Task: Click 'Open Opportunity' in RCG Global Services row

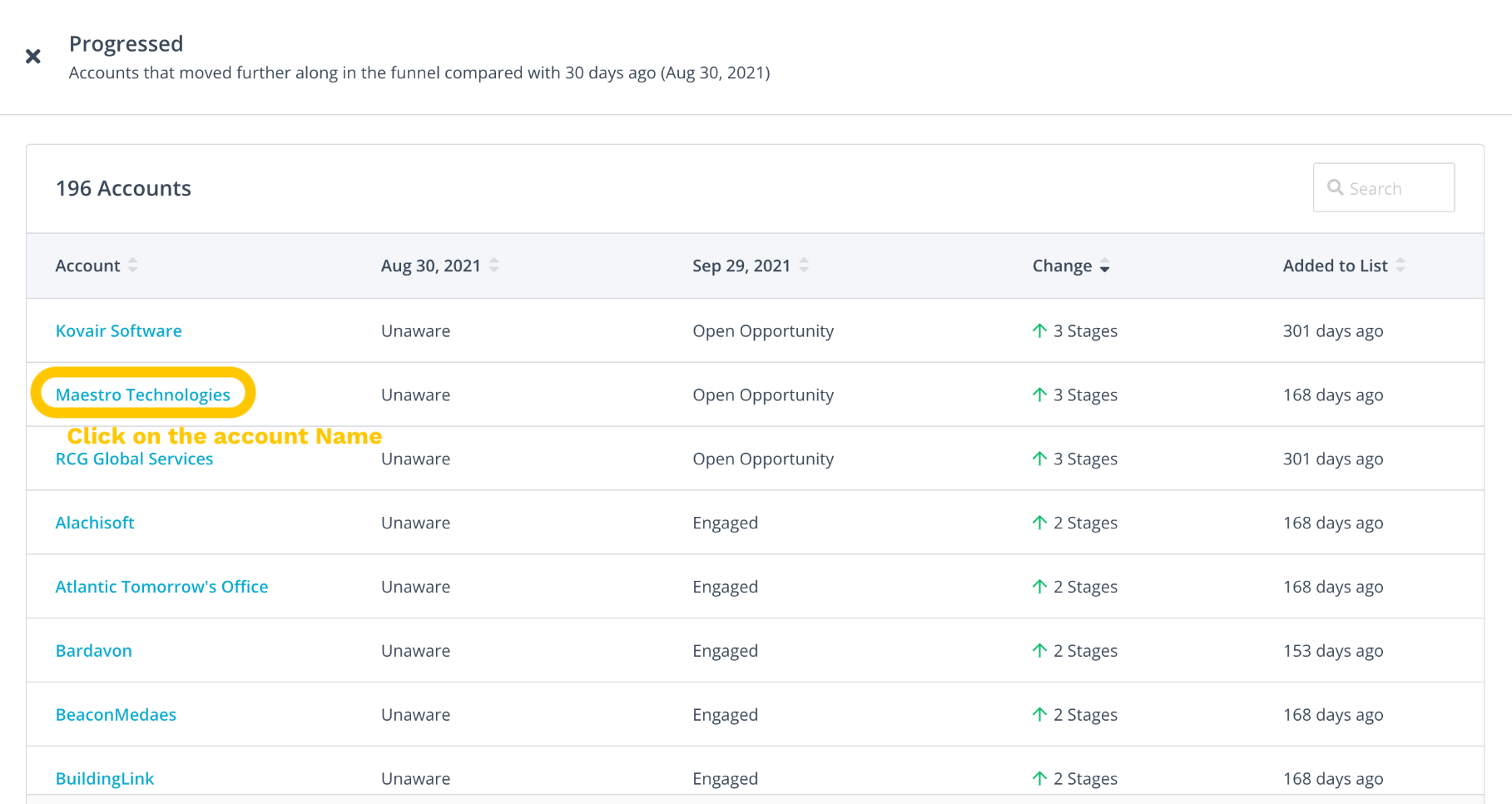Action: 763,459
